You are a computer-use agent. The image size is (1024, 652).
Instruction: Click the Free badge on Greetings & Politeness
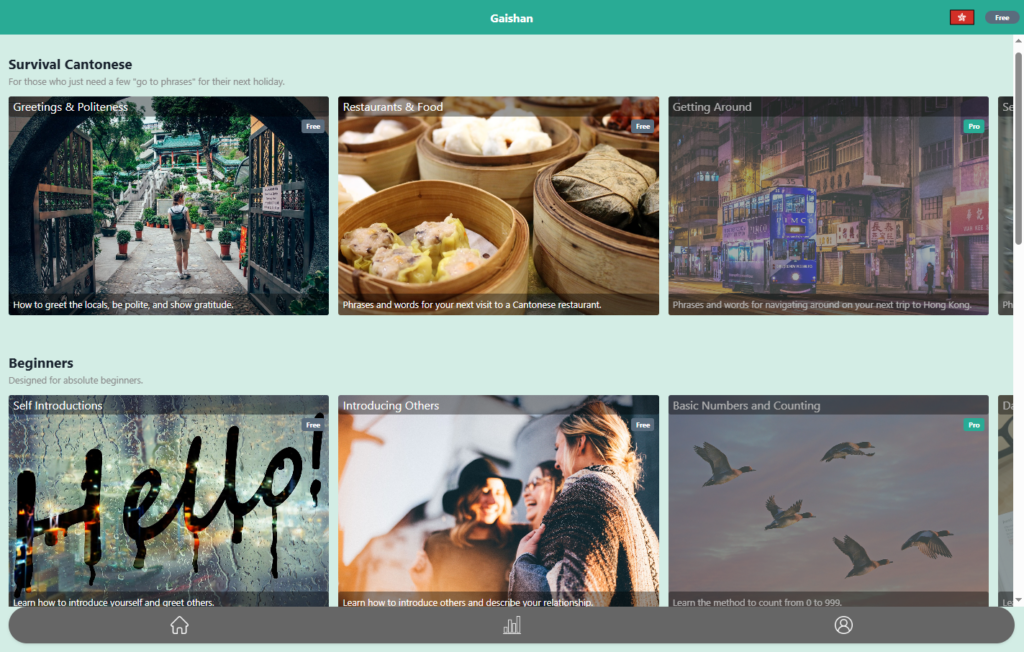(x=313, y=126)
